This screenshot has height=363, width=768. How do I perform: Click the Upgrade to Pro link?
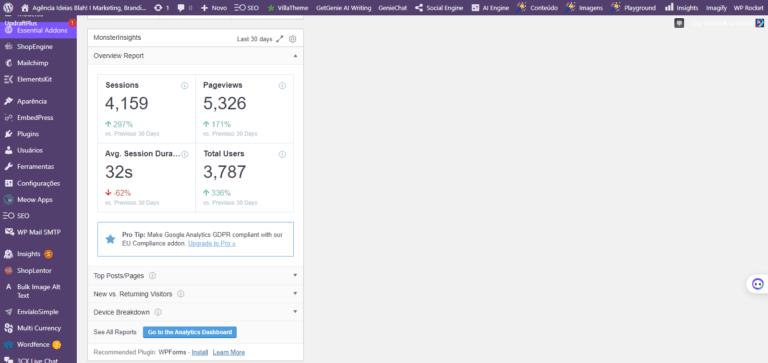212,243
